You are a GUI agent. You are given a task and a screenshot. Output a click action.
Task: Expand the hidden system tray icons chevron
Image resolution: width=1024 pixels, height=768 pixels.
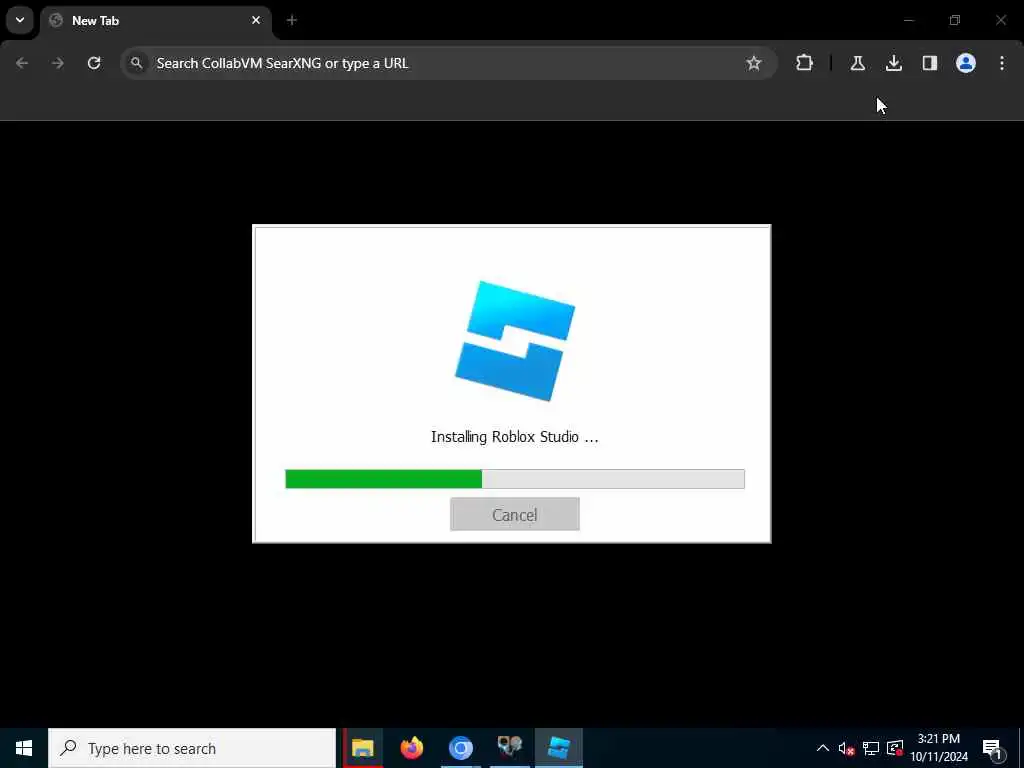[x=823, y=748]
